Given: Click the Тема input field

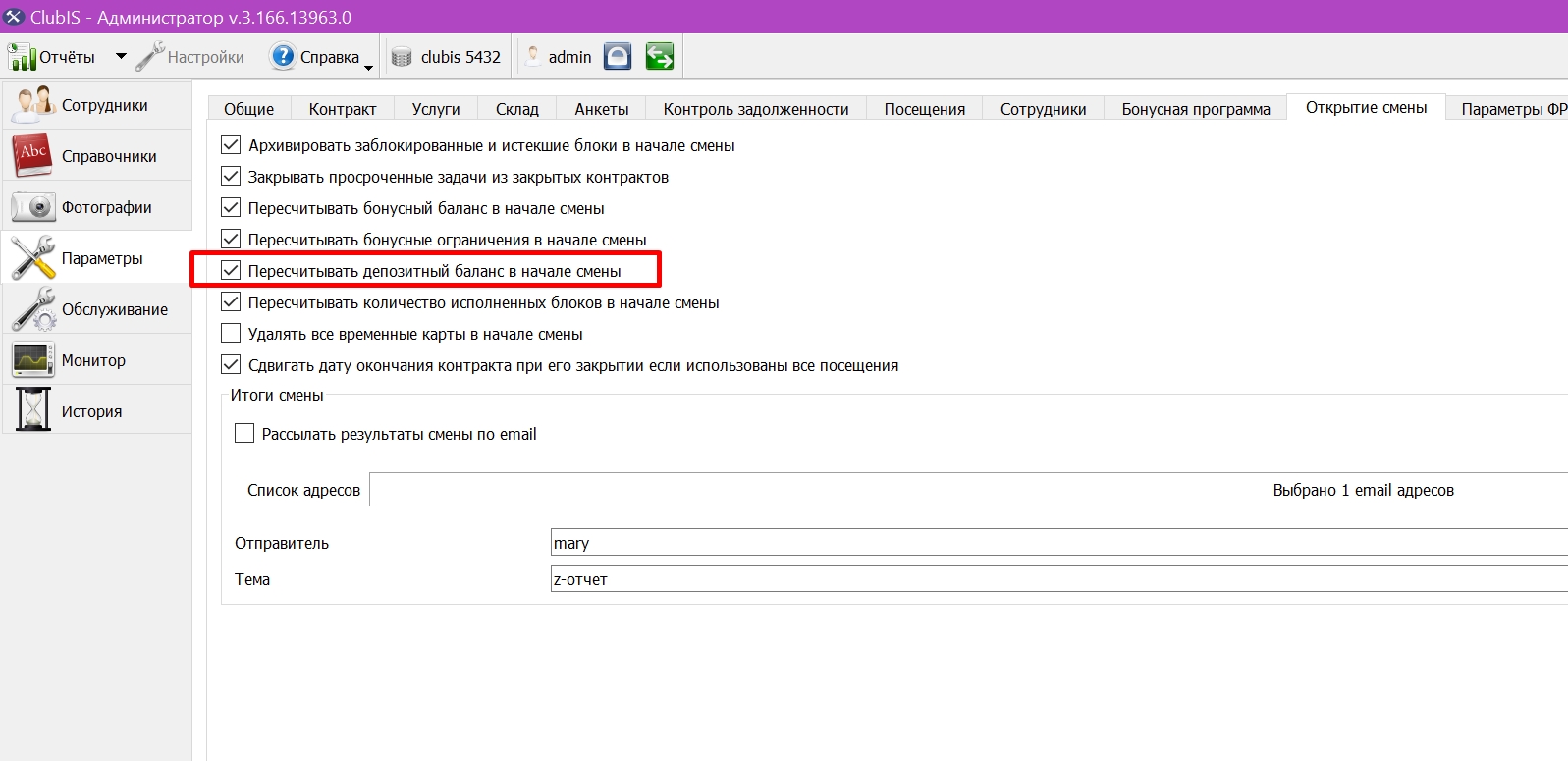Looking at the screenshot, I should [x=1059, y=579].
